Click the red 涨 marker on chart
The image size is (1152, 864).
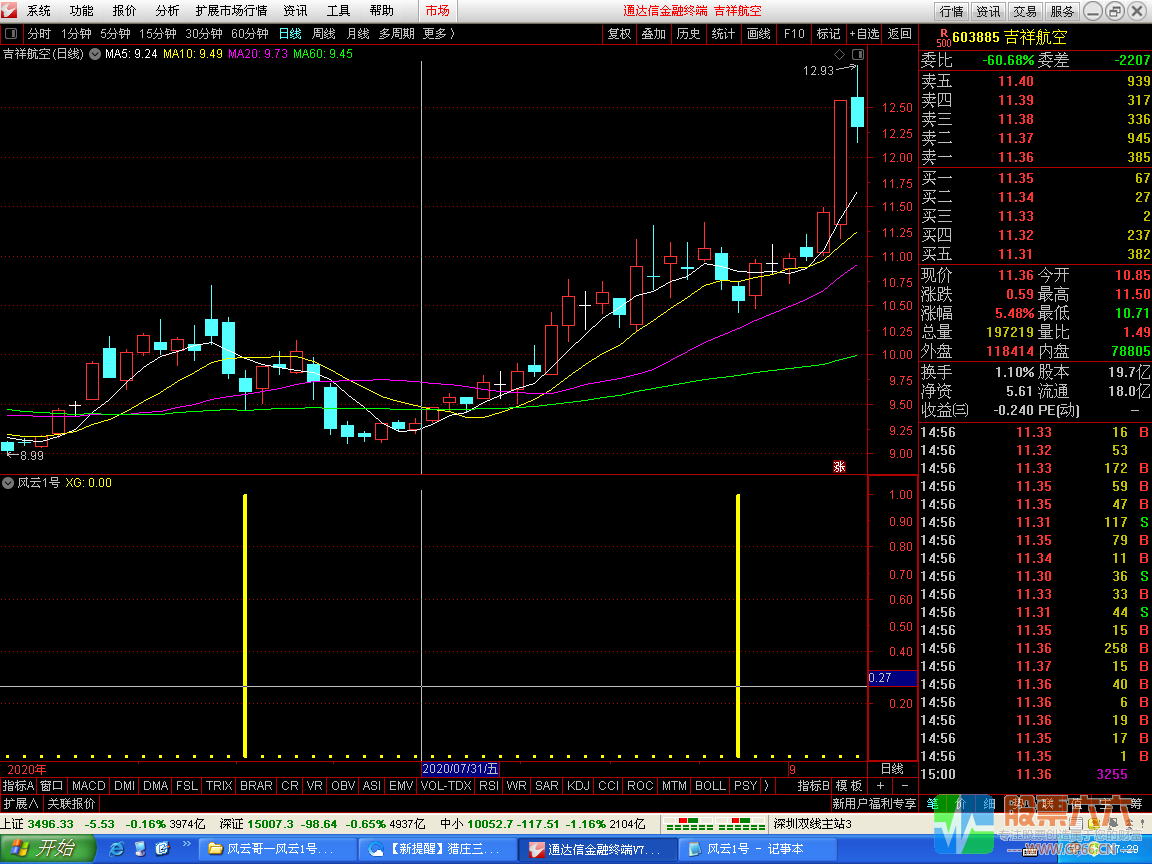(839, 467)
